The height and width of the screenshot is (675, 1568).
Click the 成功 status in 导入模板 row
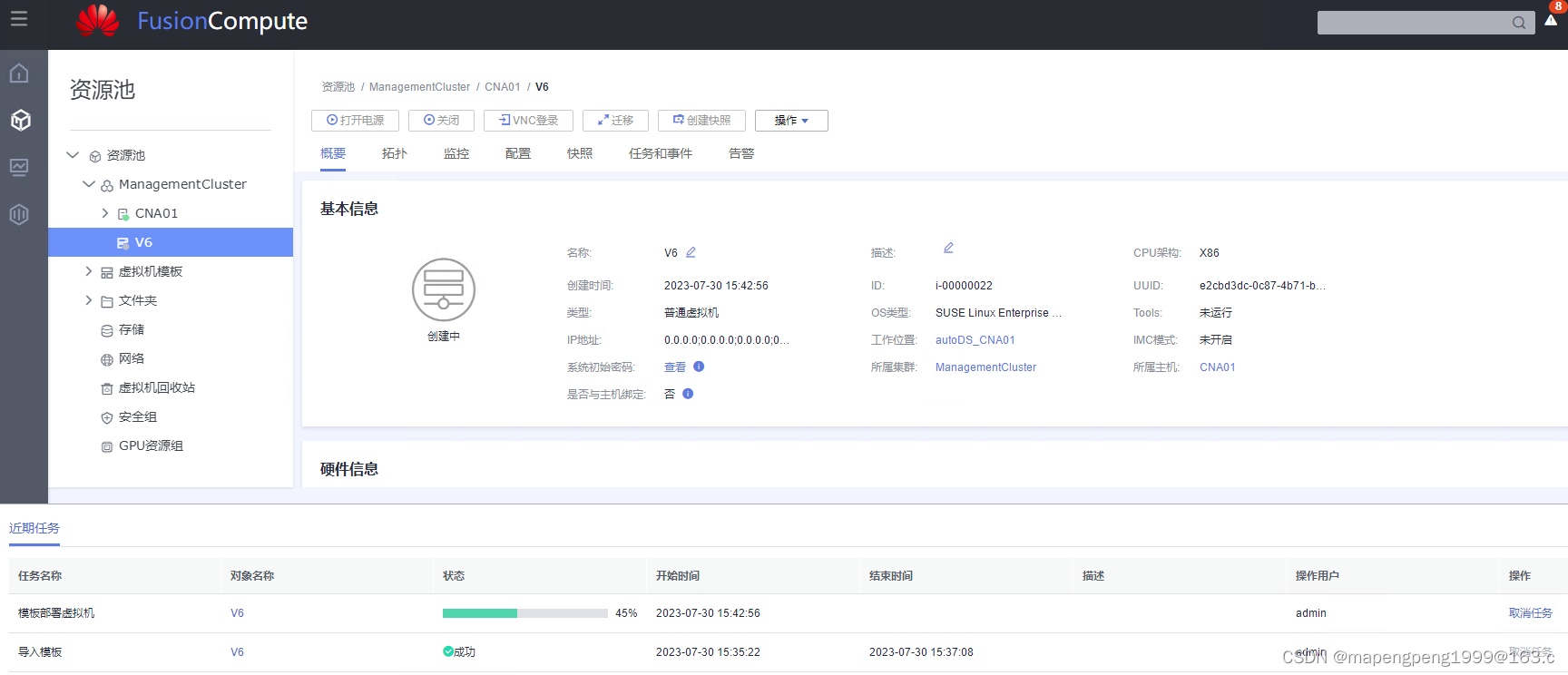(x=459, y=652)
